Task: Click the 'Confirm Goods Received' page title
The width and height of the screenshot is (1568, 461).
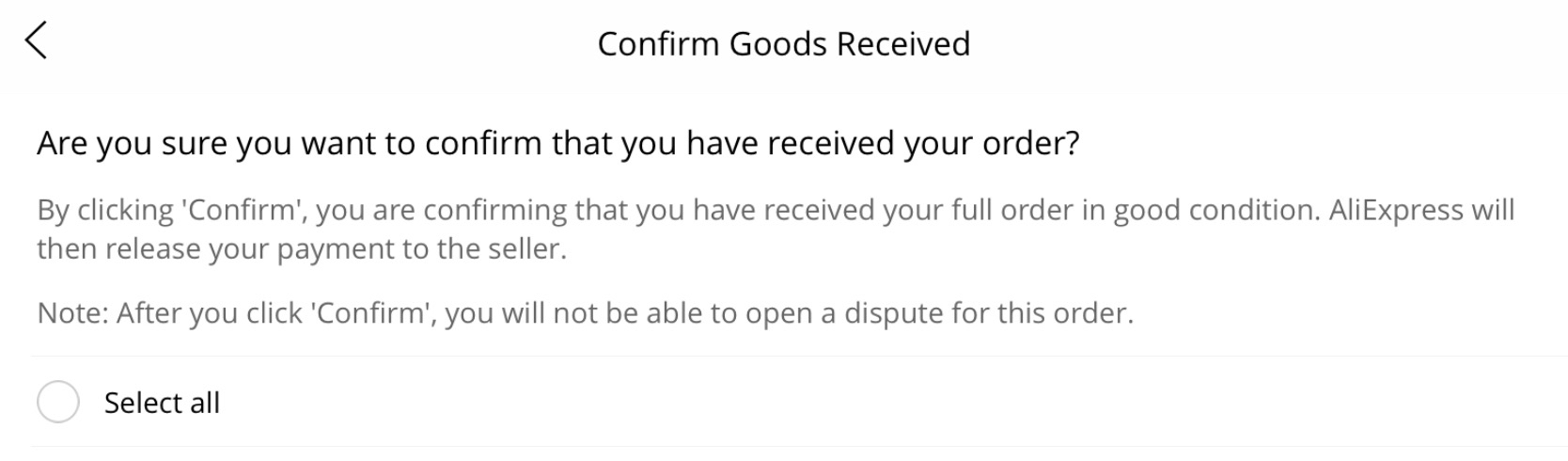Action: 783,43
